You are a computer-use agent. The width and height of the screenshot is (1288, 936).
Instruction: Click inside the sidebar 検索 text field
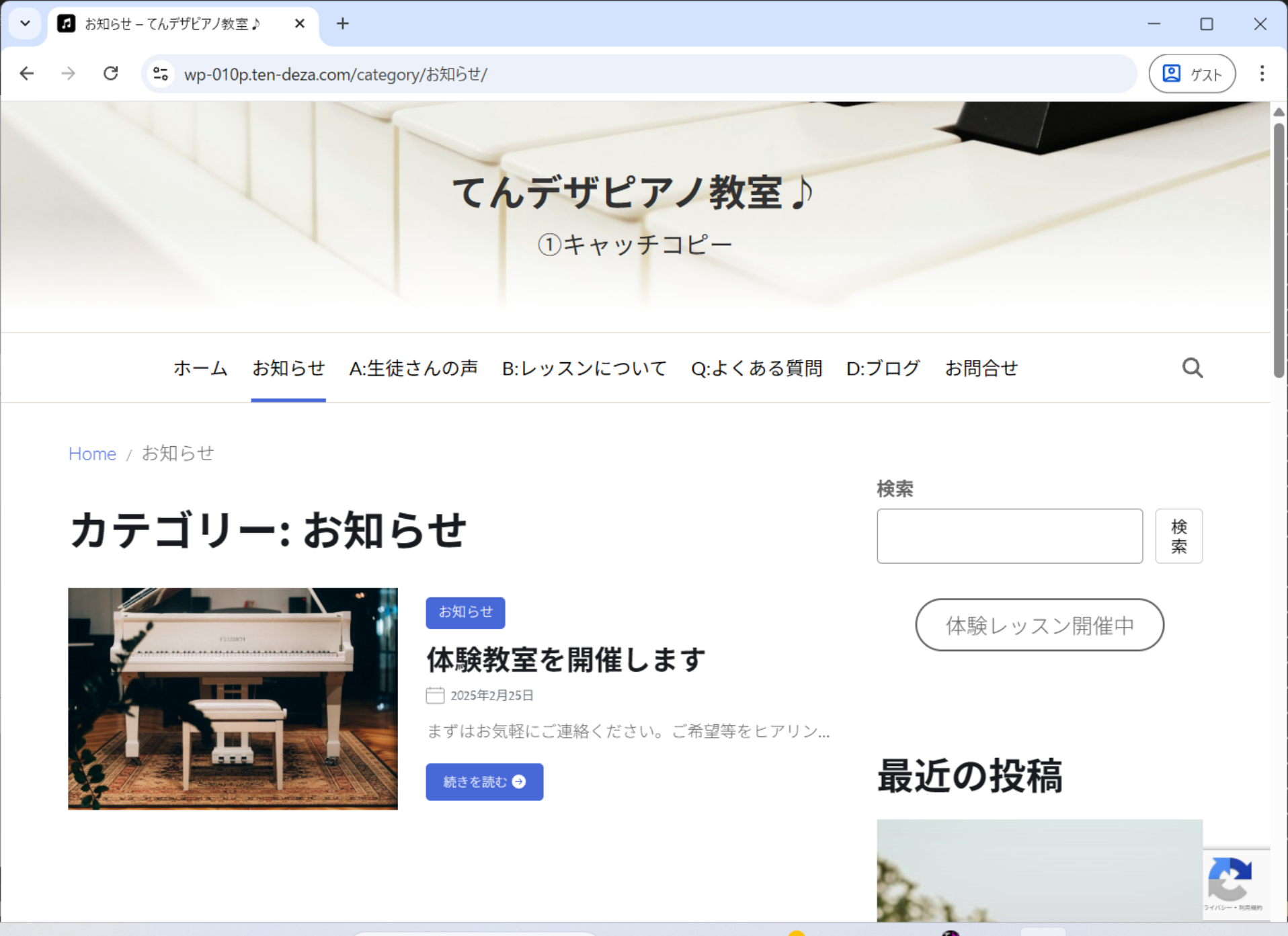(1009, 536)
